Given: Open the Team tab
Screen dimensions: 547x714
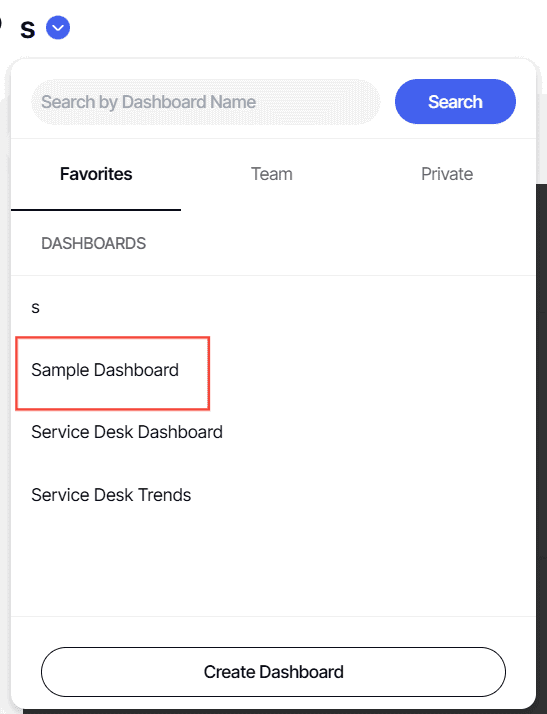Looking at the screenshot, I should [x=271, y=174].
